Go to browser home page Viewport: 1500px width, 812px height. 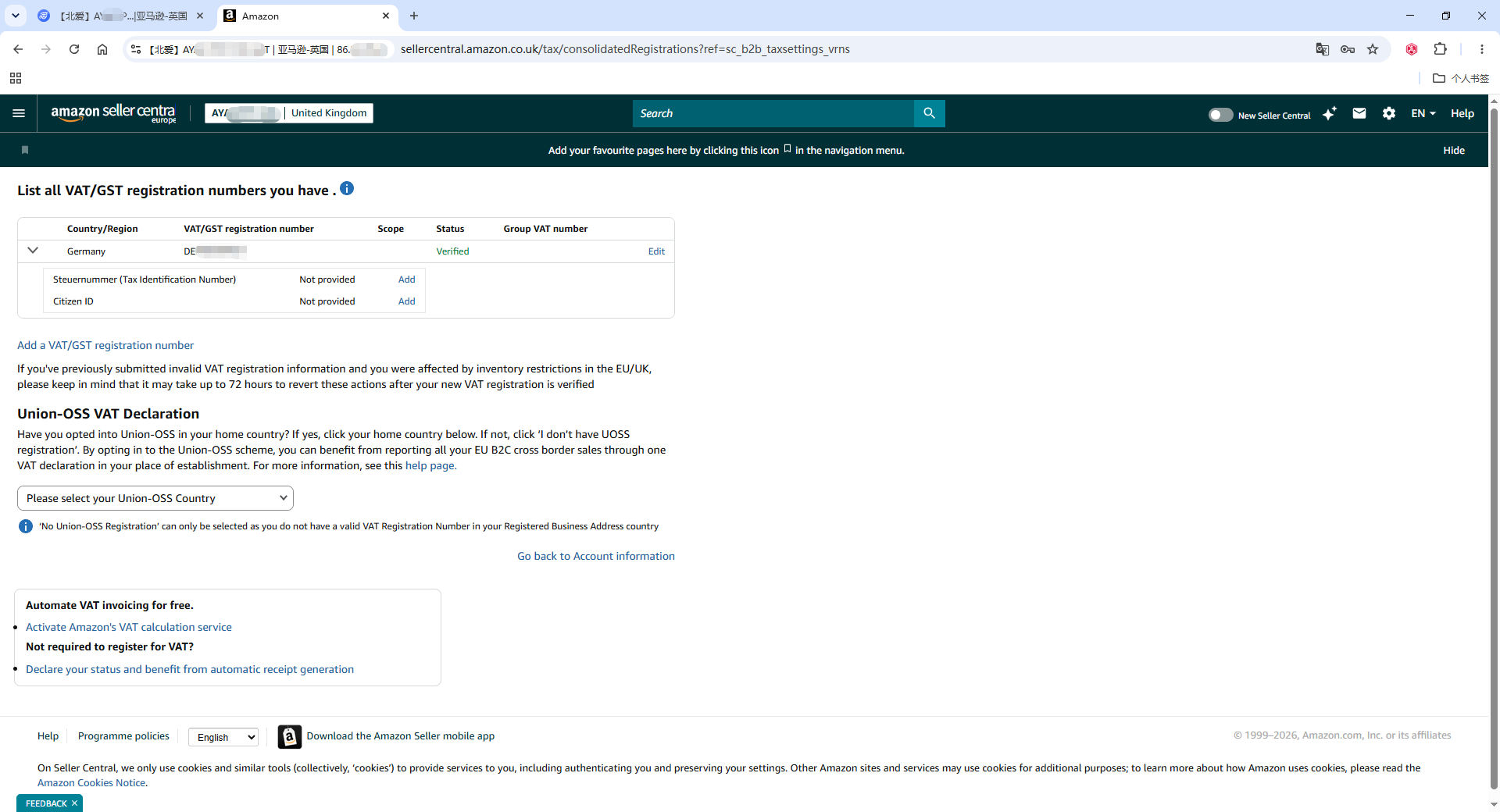[102, 49]
